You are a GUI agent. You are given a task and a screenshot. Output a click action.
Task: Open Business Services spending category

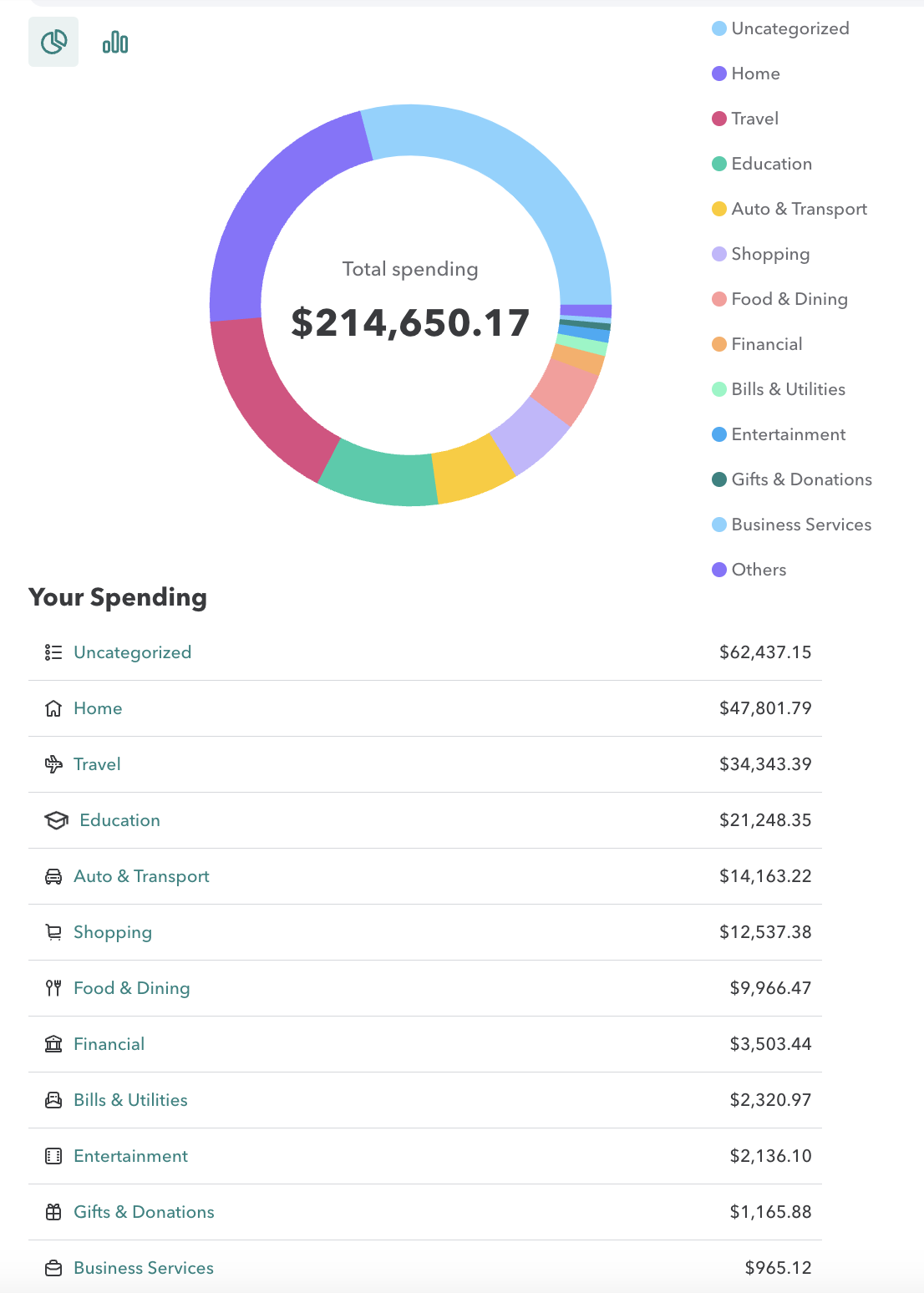click(143, 1268)
